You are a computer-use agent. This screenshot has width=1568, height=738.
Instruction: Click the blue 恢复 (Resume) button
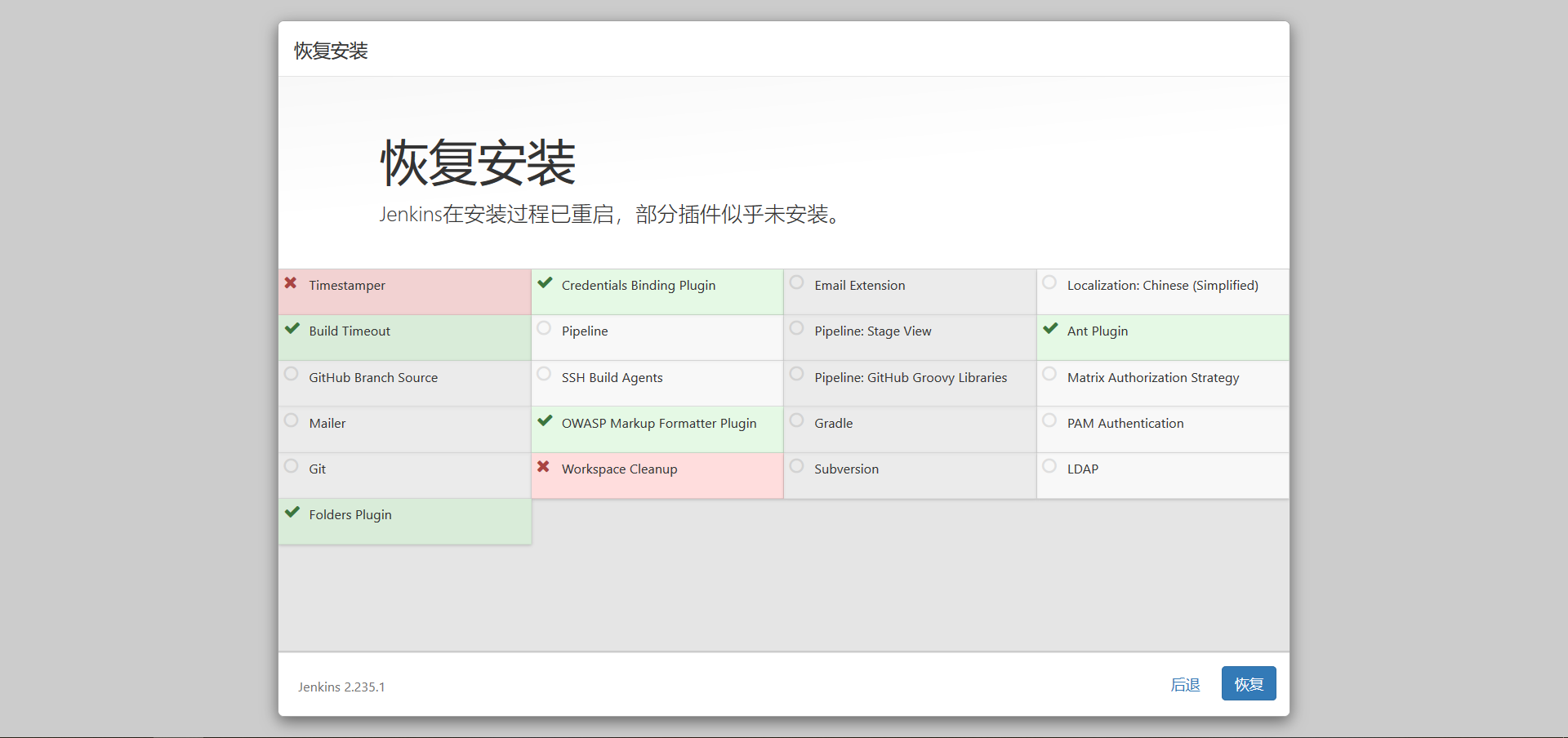[1249, 683]
